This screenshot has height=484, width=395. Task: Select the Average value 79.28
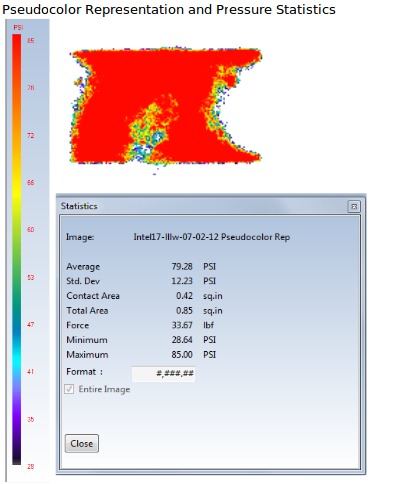(182, 266)
